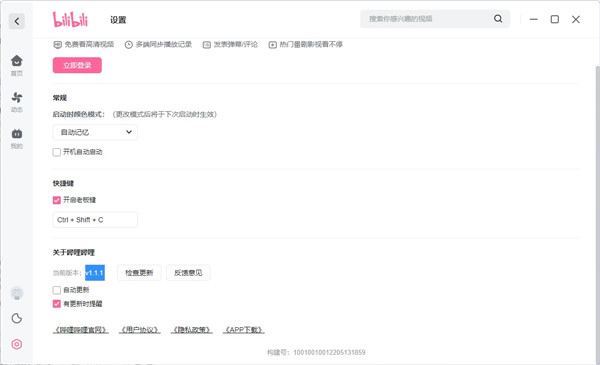
Task: Click the 检查更新 button
Action: pyautogui.click(x=139, y=273)
